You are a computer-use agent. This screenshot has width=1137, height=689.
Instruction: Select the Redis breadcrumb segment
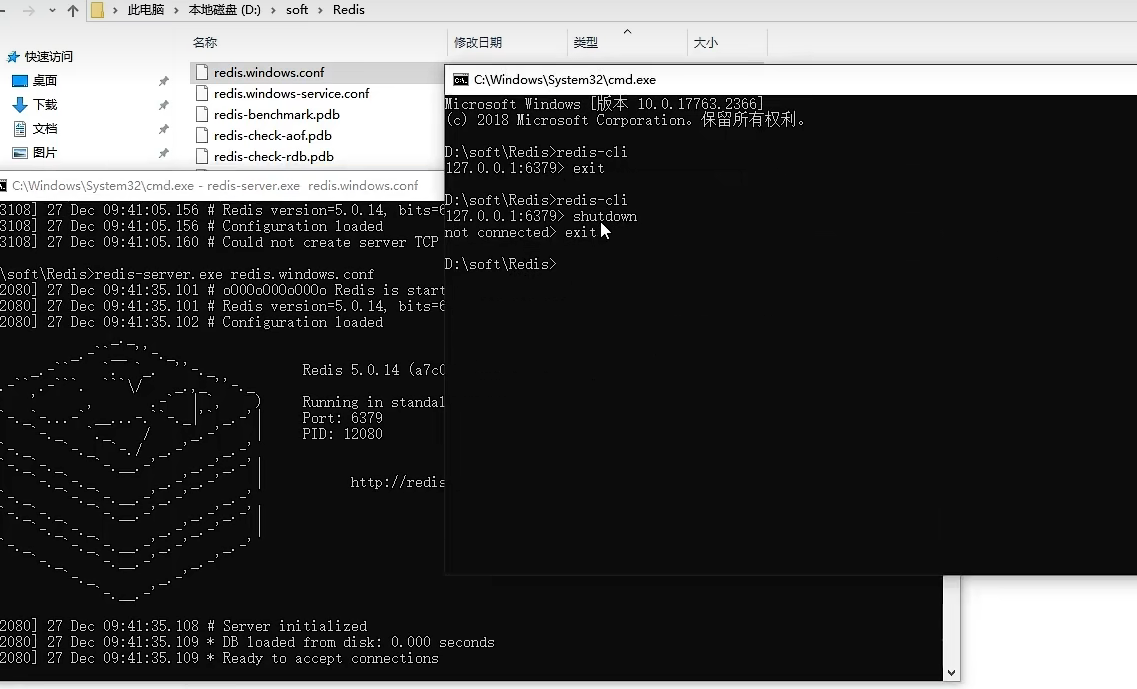(349, 10)
